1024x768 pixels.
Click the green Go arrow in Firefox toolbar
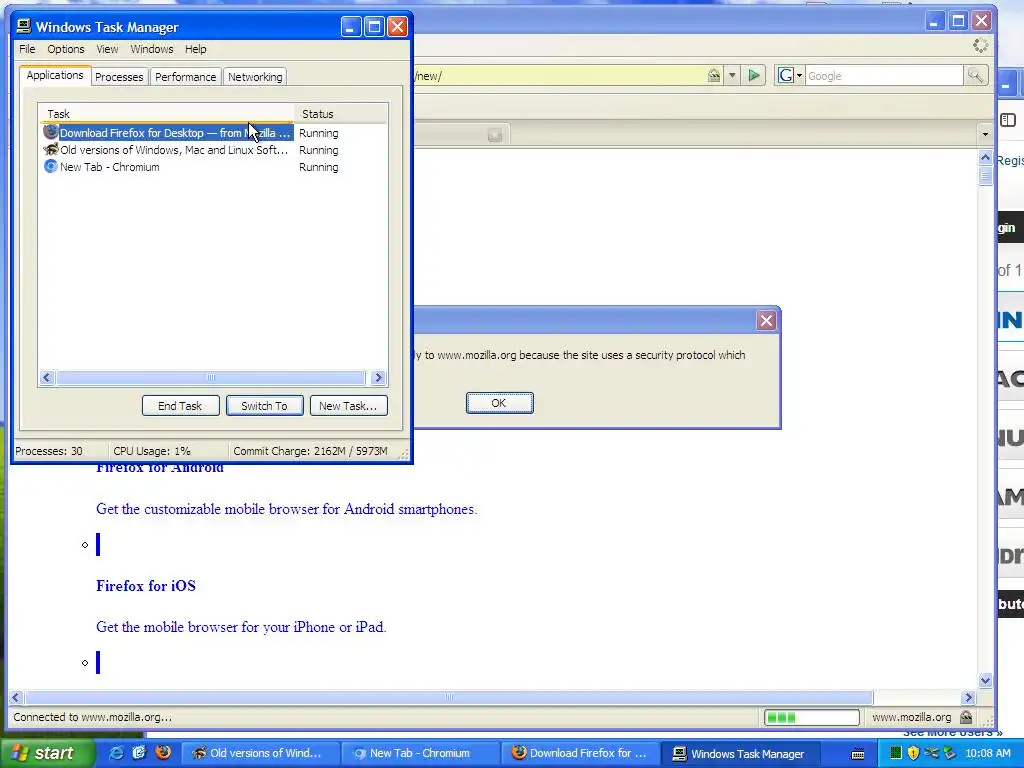(x=754, y=76)
